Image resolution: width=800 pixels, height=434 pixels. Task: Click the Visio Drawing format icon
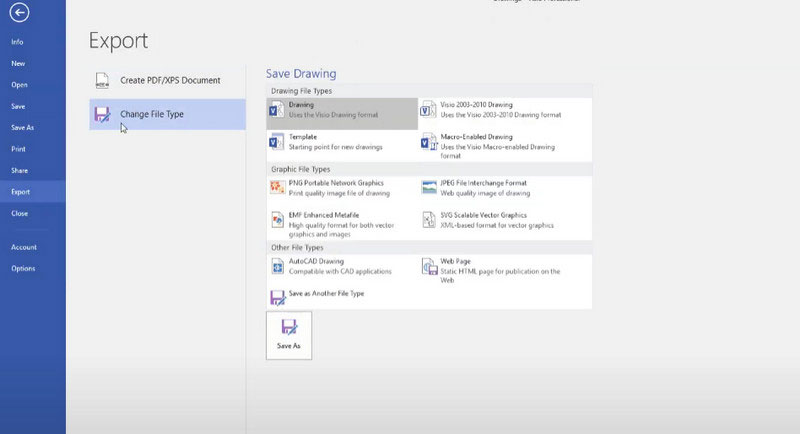point(277,110)
